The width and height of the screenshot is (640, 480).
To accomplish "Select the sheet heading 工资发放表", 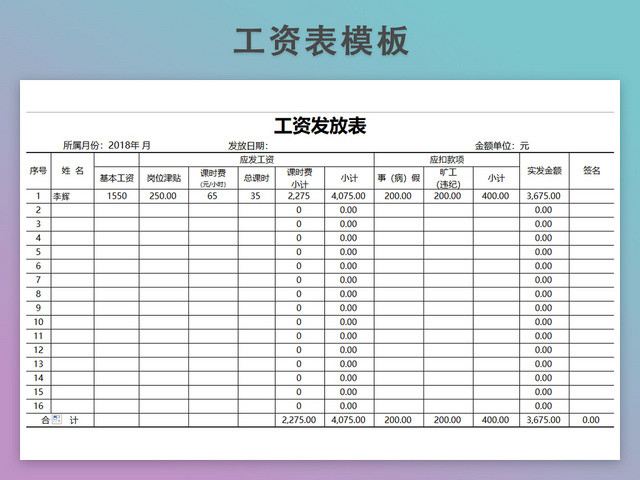I will (x=320, y=125).
